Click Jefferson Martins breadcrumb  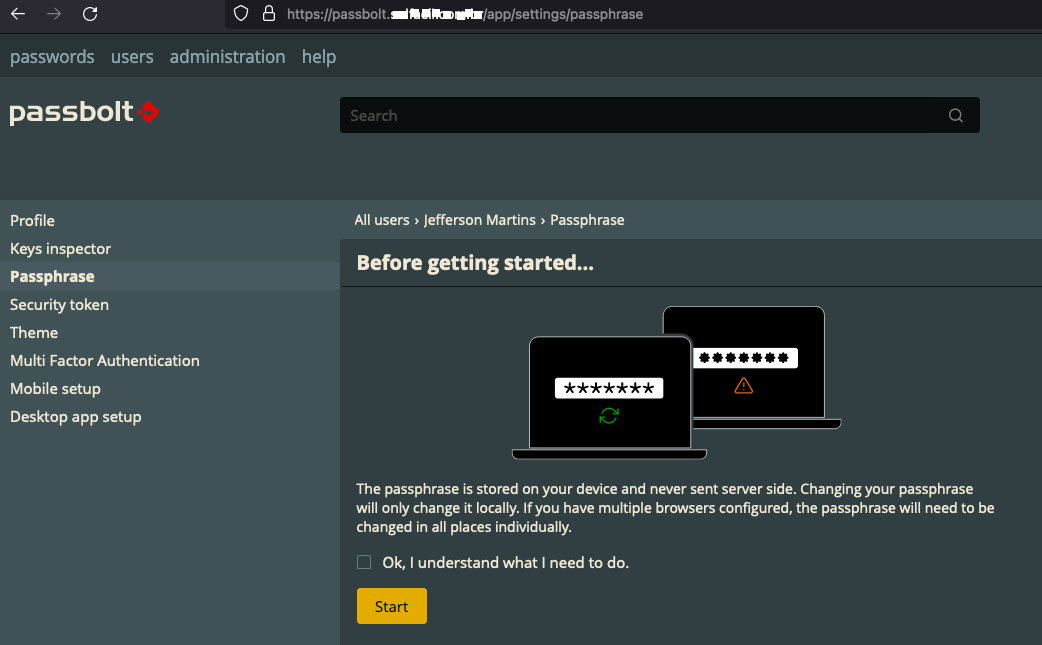(x=479, y=220)
